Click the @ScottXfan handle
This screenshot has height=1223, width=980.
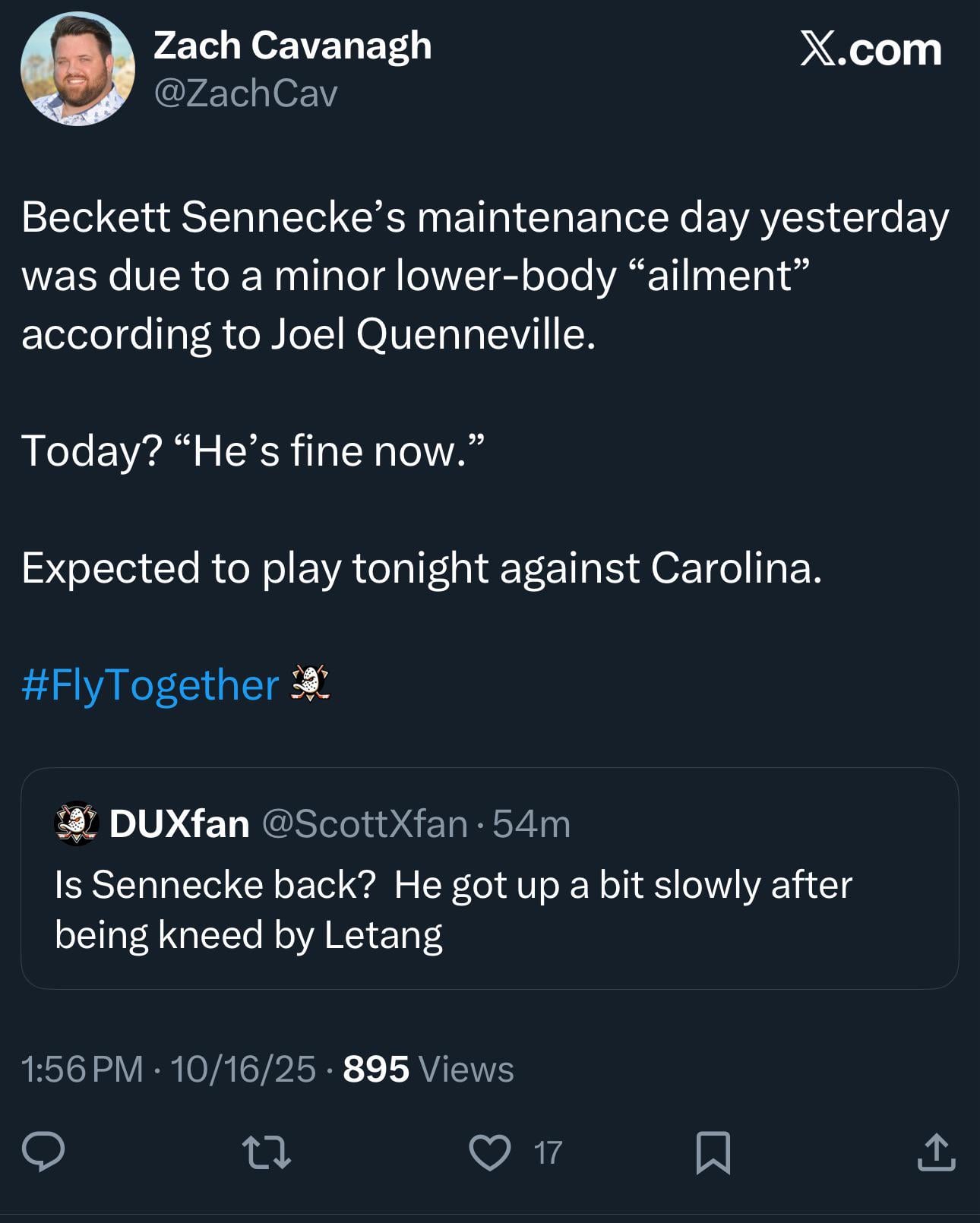pos(365,823)
